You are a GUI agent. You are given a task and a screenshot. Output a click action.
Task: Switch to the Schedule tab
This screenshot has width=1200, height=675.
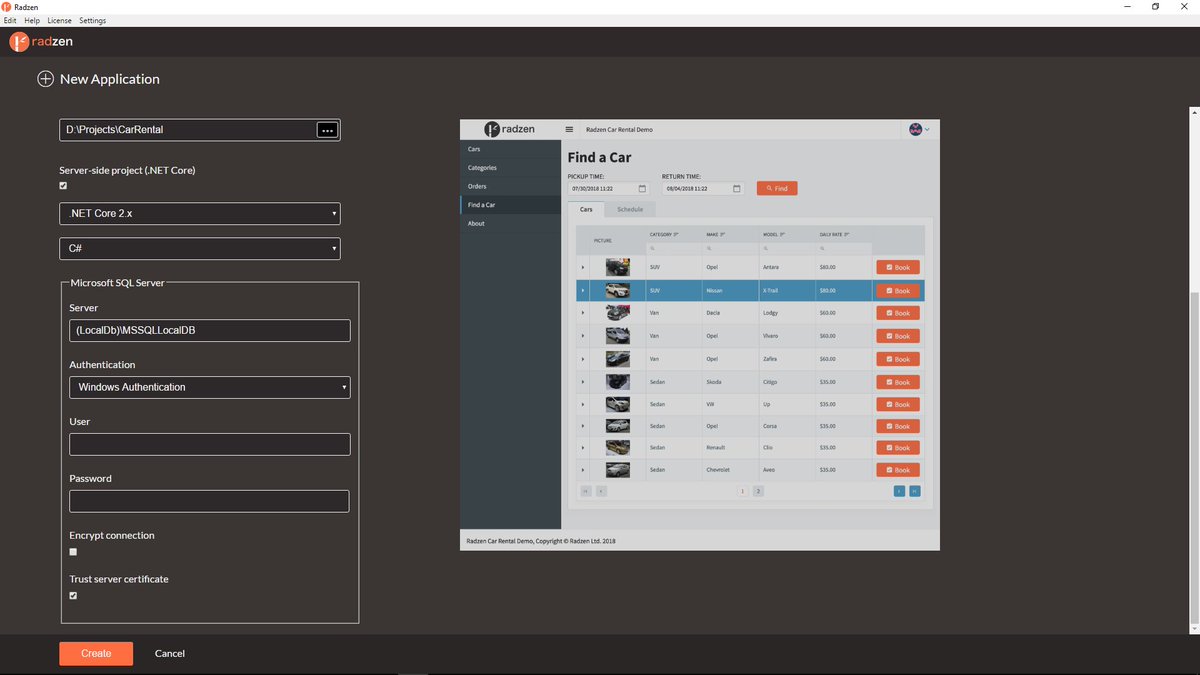pos(630,209)
